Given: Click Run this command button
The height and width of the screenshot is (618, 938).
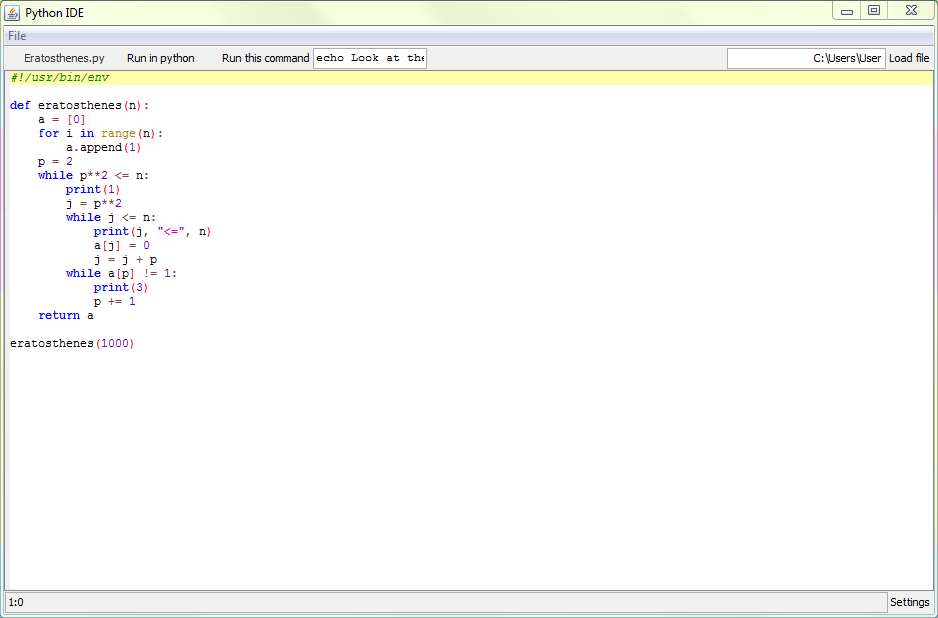Looking at the screenshot, I should [x=265, y=58].
